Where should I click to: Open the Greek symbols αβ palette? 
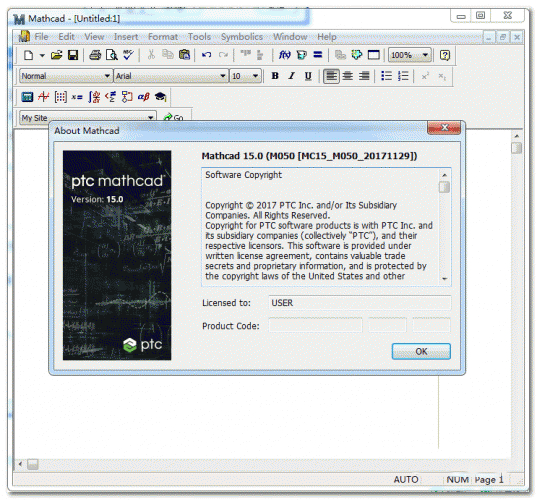(143, 97)
